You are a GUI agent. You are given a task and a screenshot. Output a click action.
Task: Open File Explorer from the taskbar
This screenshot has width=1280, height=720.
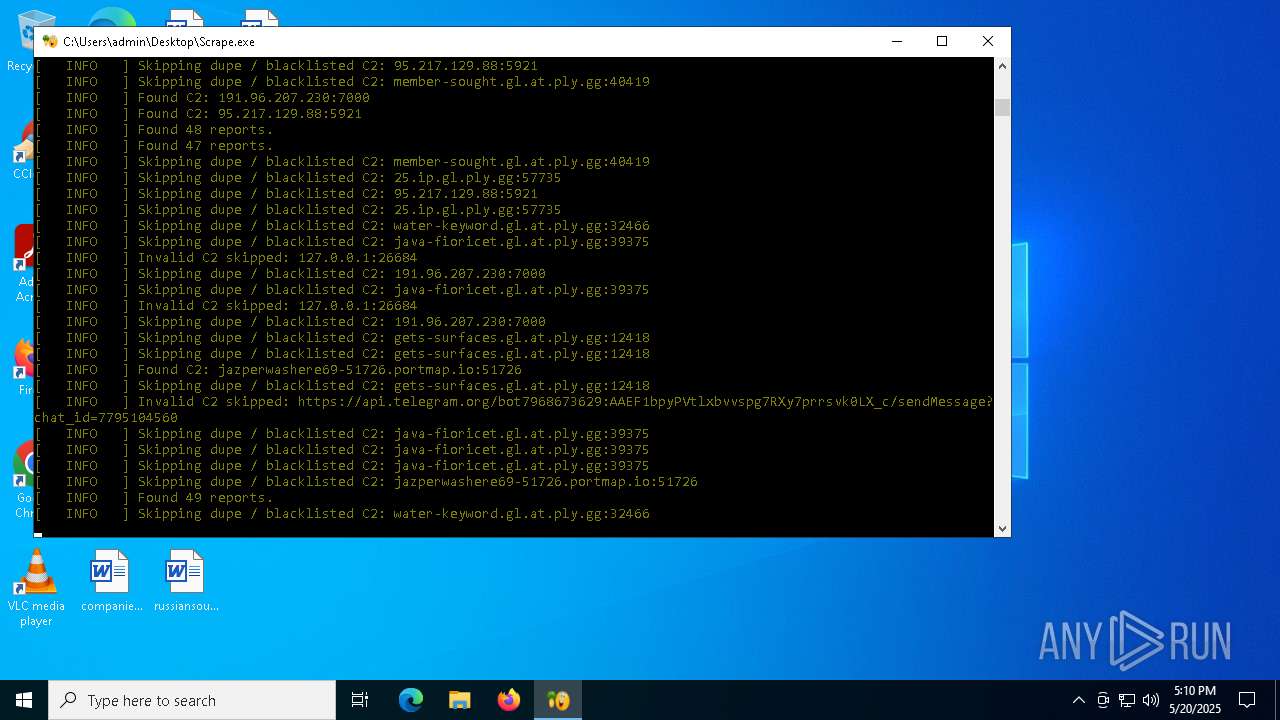[x=460, y=700]
